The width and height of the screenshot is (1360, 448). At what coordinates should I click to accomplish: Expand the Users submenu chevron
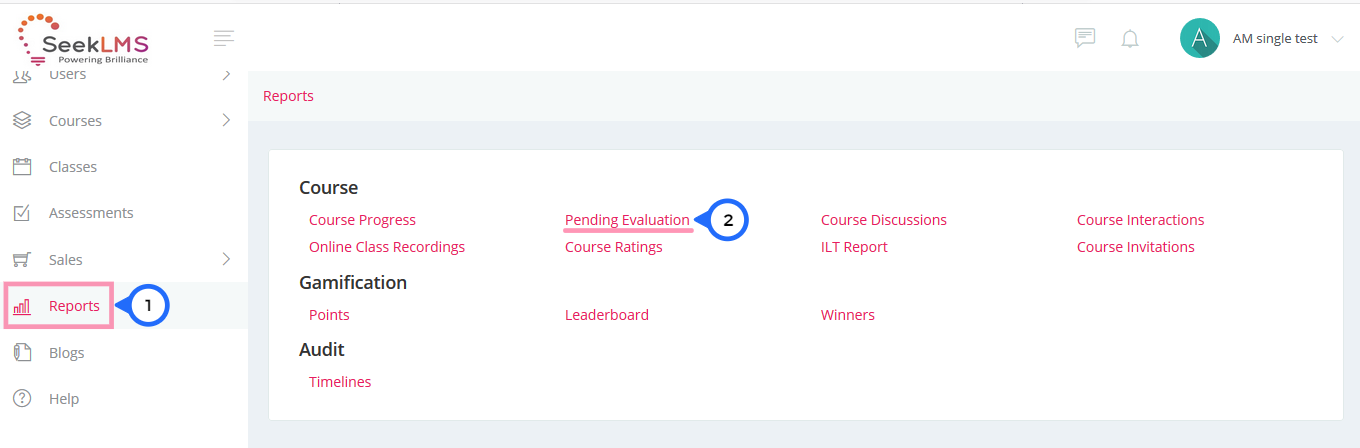pos(226,75)
